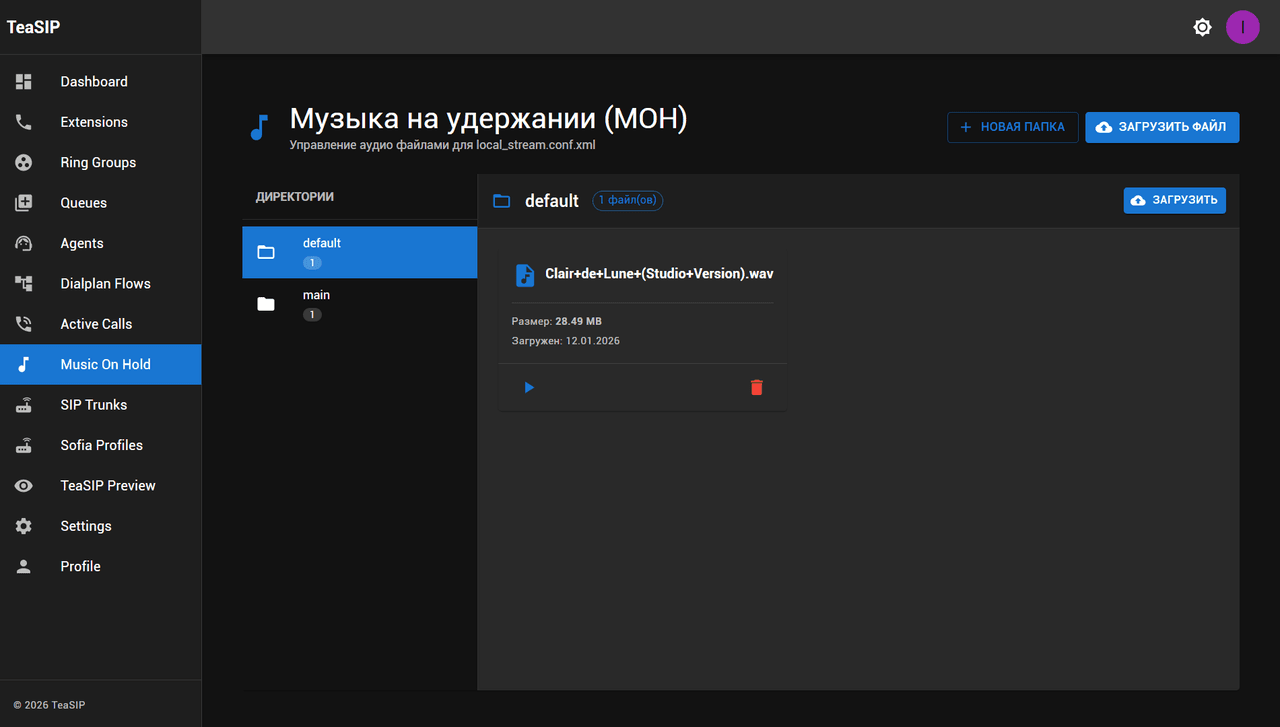Click the TeaSIP Preview eye icon
This screenshot has width=1280, height=727.
(x=24, y=486)
